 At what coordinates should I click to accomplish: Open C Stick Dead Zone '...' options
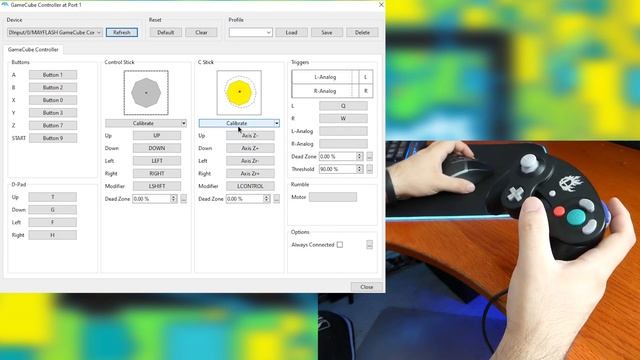(277, 199)
